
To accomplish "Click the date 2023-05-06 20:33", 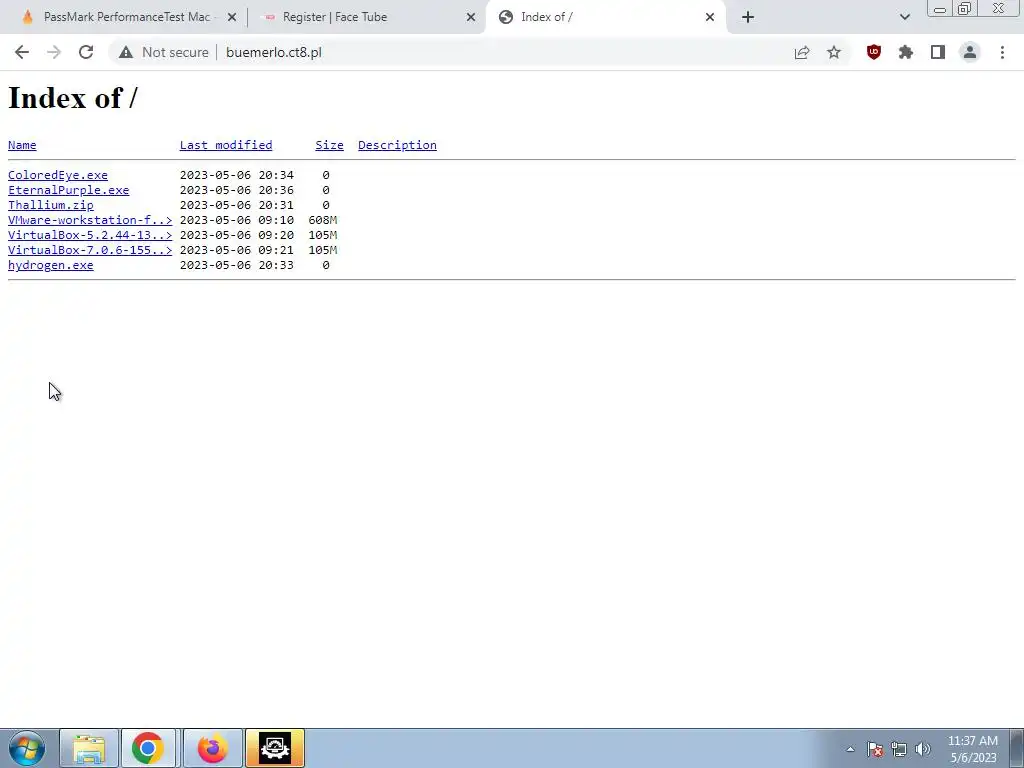I will click(236, 265).
